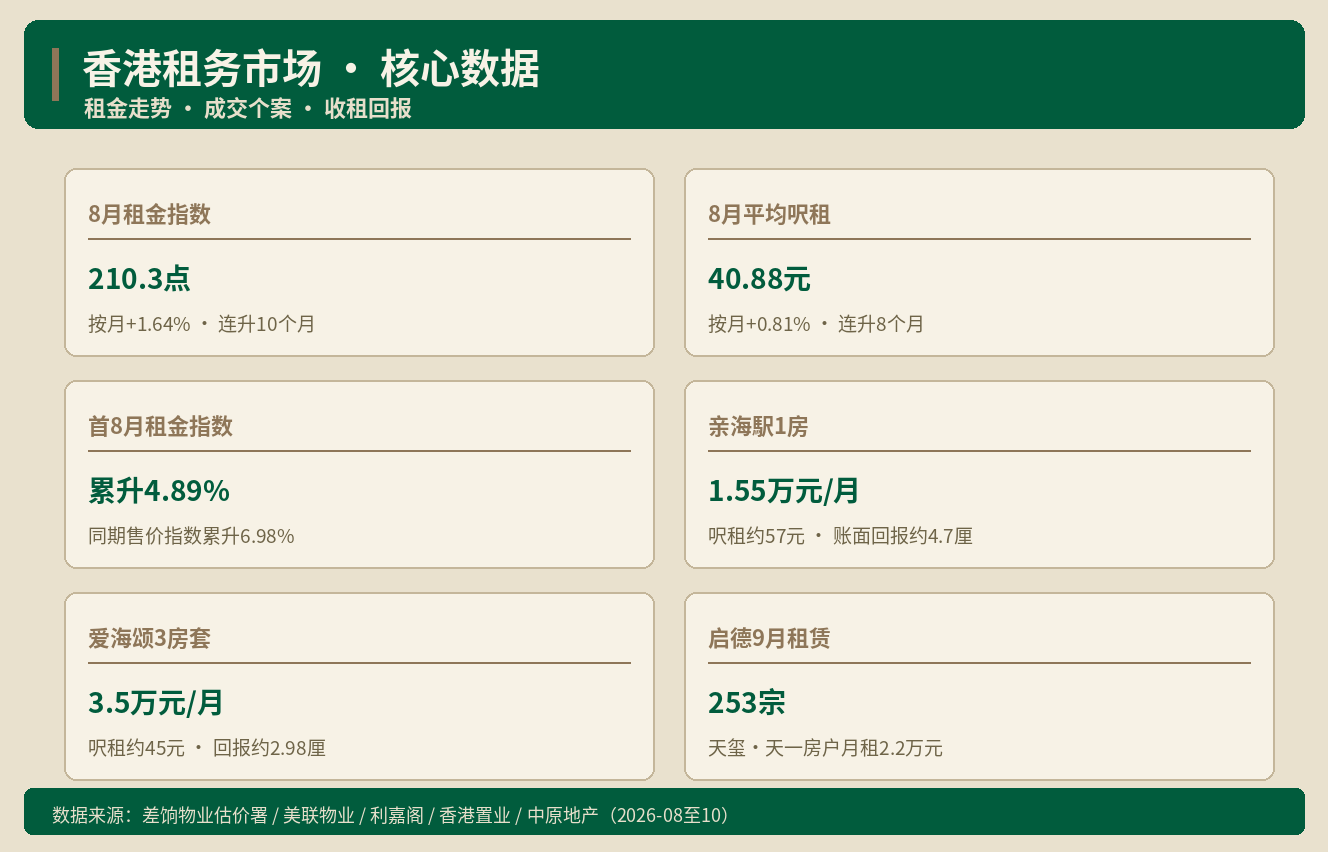Click the value 1.55万元/月
The image size is (1328, 852).
tap(784, 491)
